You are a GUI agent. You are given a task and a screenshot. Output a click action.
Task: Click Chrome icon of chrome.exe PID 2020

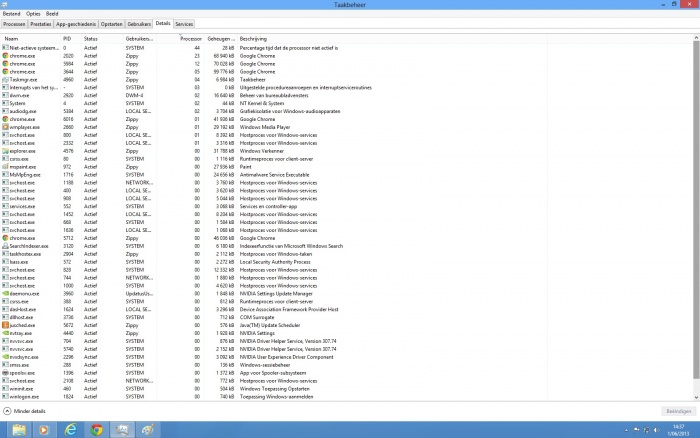point(5,56)
